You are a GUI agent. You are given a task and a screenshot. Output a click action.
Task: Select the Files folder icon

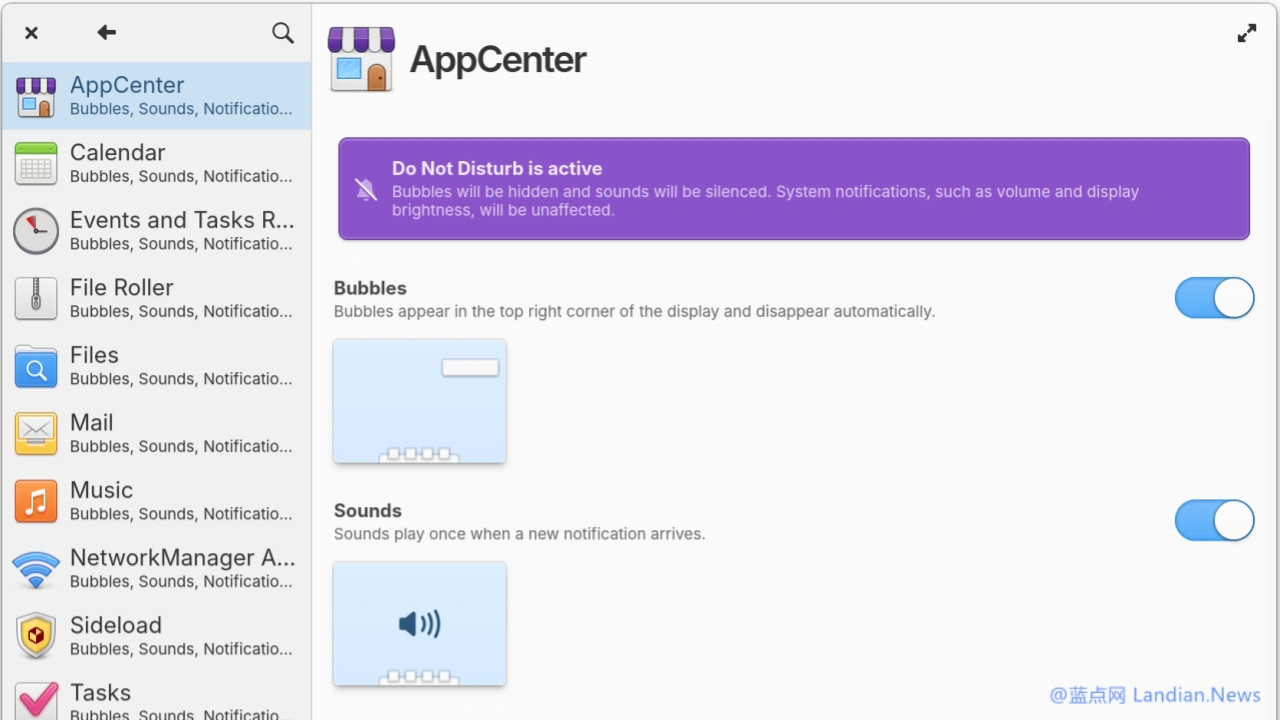(36, 367)
